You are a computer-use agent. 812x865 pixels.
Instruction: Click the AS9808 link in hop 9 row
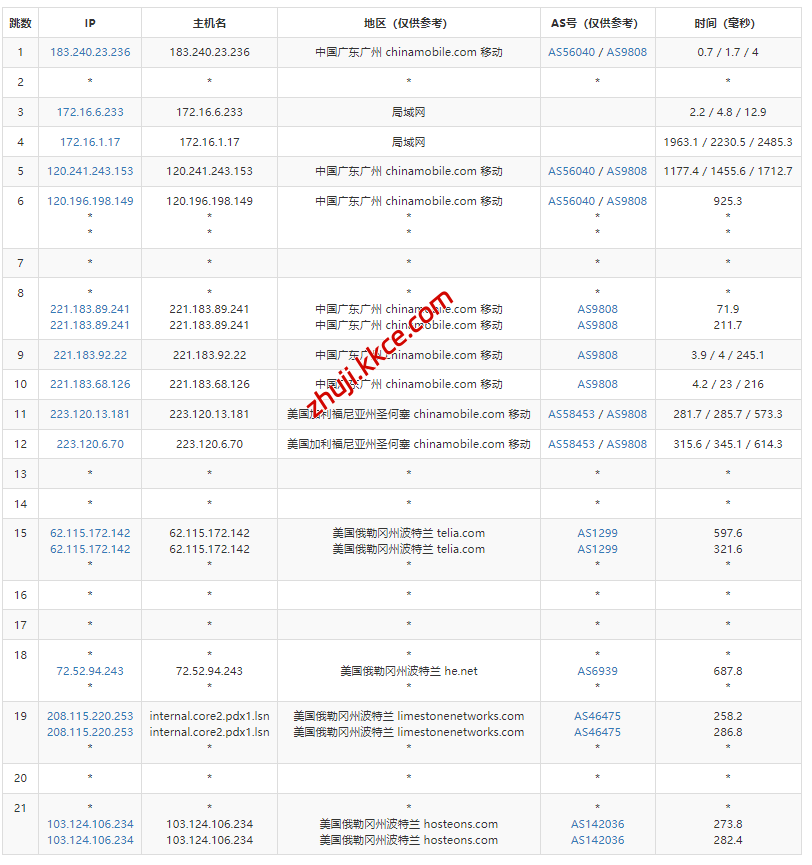click(597, 355)
